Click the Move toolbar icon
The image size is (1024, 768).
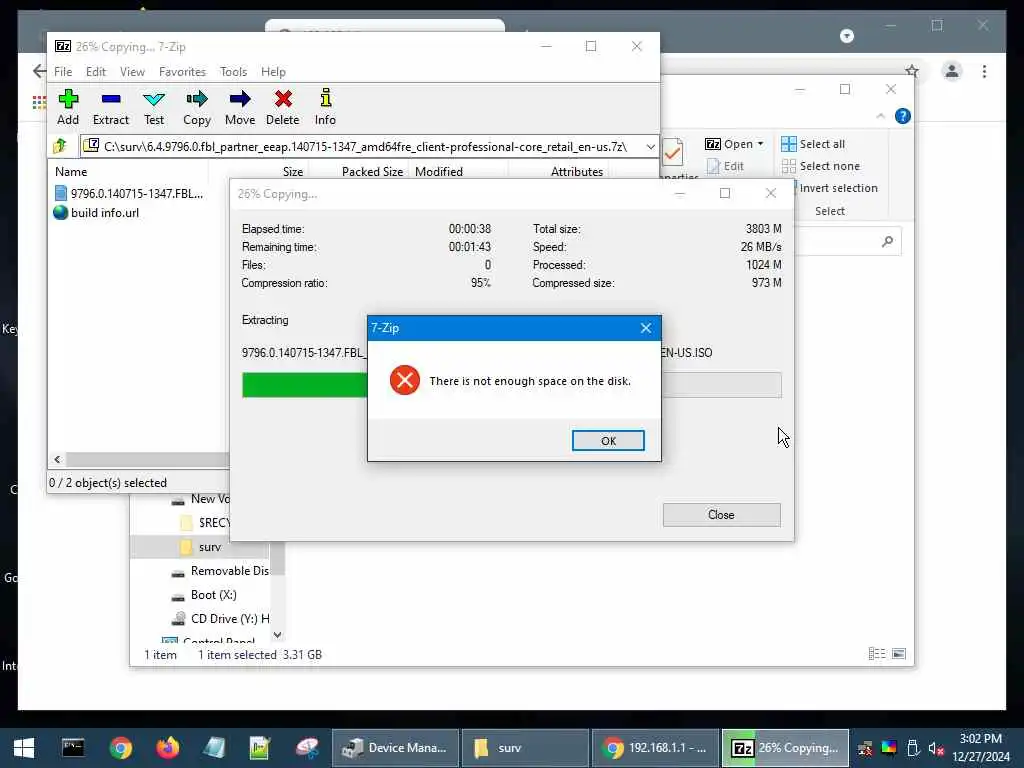[x=240, y=108]
